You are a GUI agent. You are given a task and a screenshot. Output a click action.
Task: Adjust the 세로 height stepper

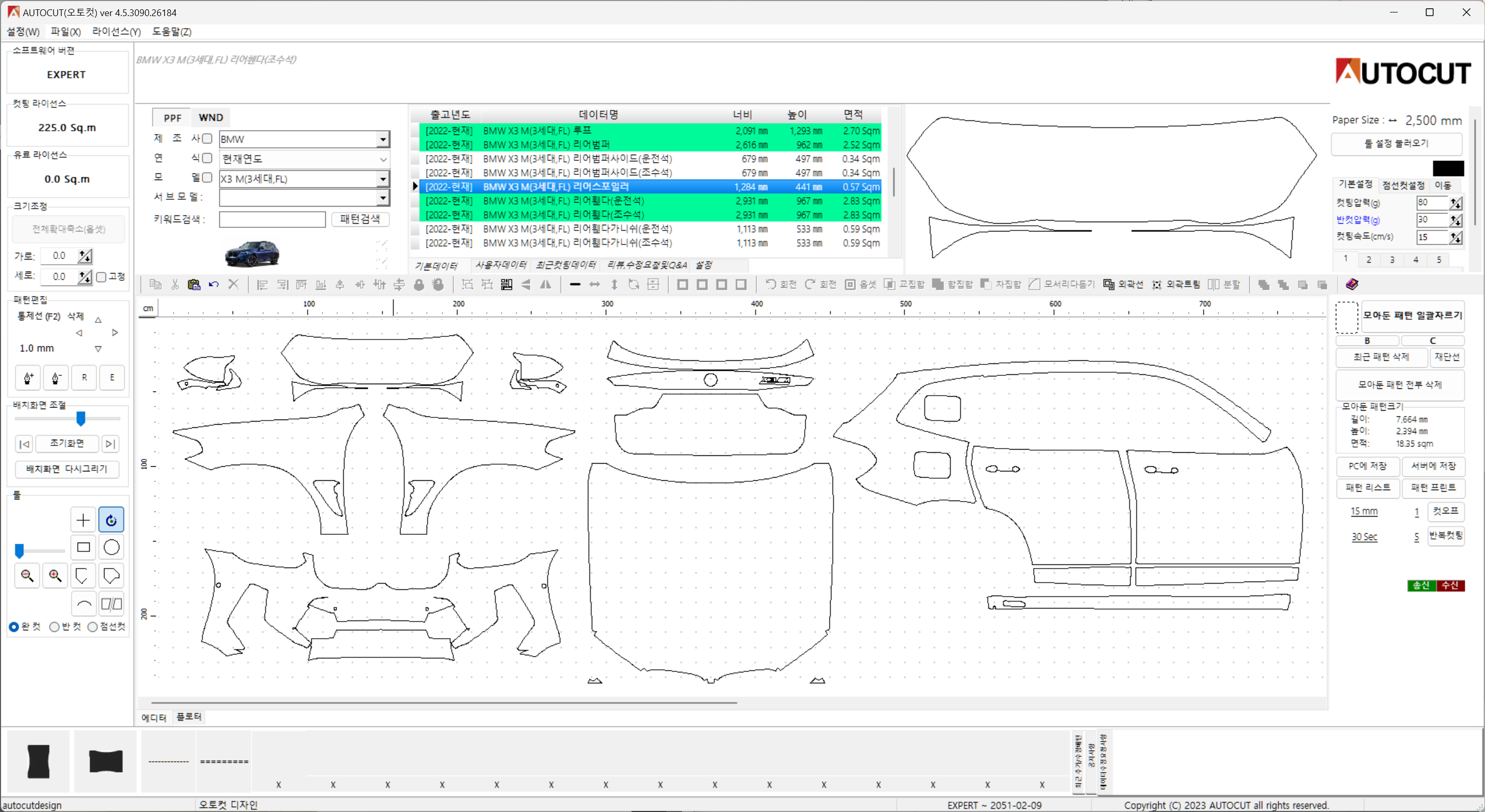pos(85,277)
